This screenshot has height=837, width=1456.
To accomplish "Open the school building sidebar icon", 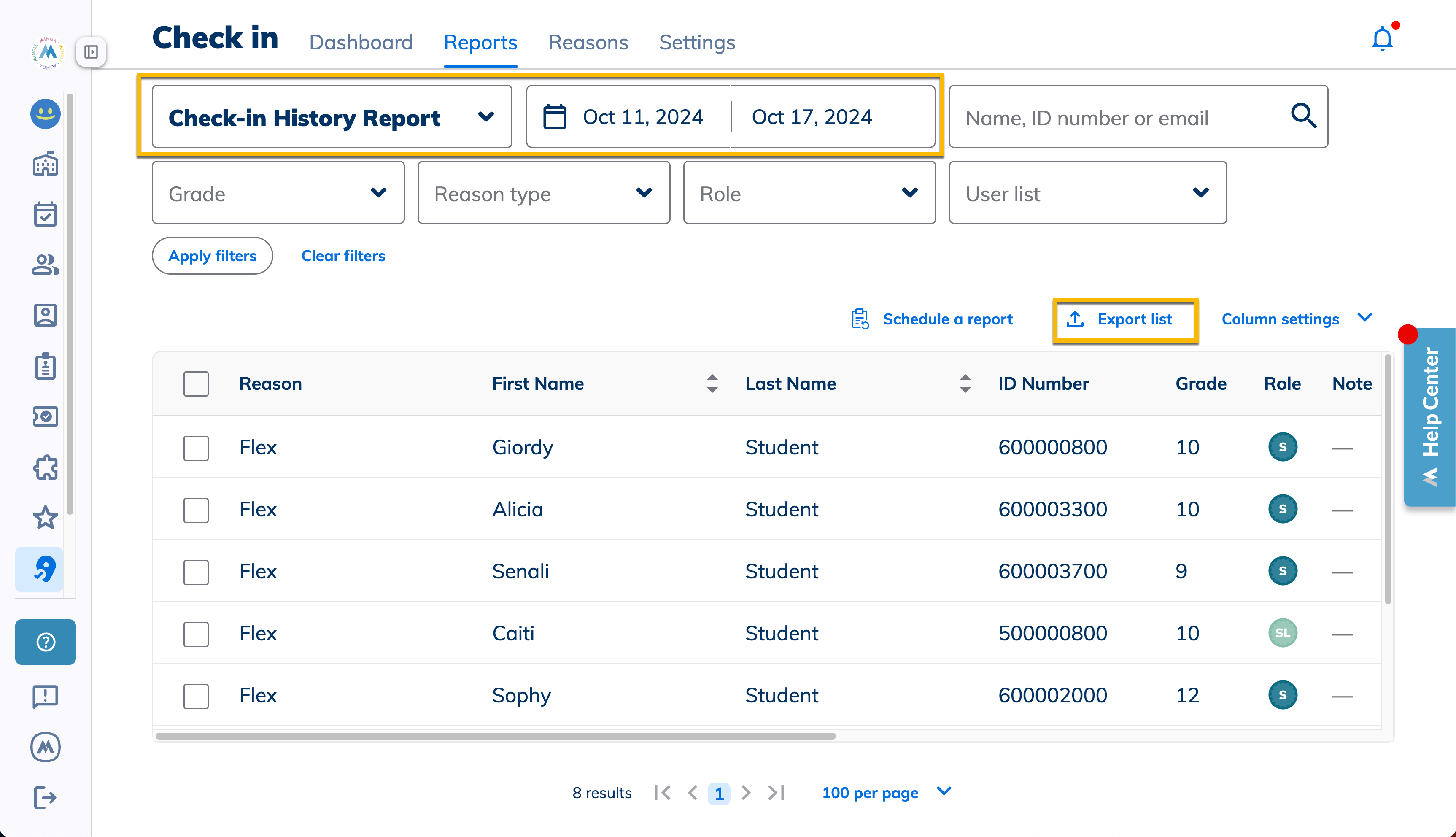I will [46, 165].
